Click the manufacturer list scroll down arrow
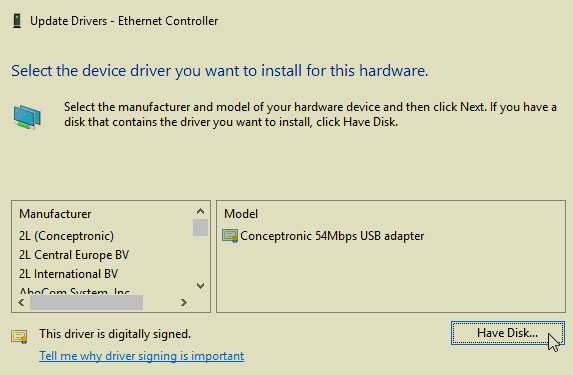The image size is (573, 375). pyautogui.click(x=200, y=285)
